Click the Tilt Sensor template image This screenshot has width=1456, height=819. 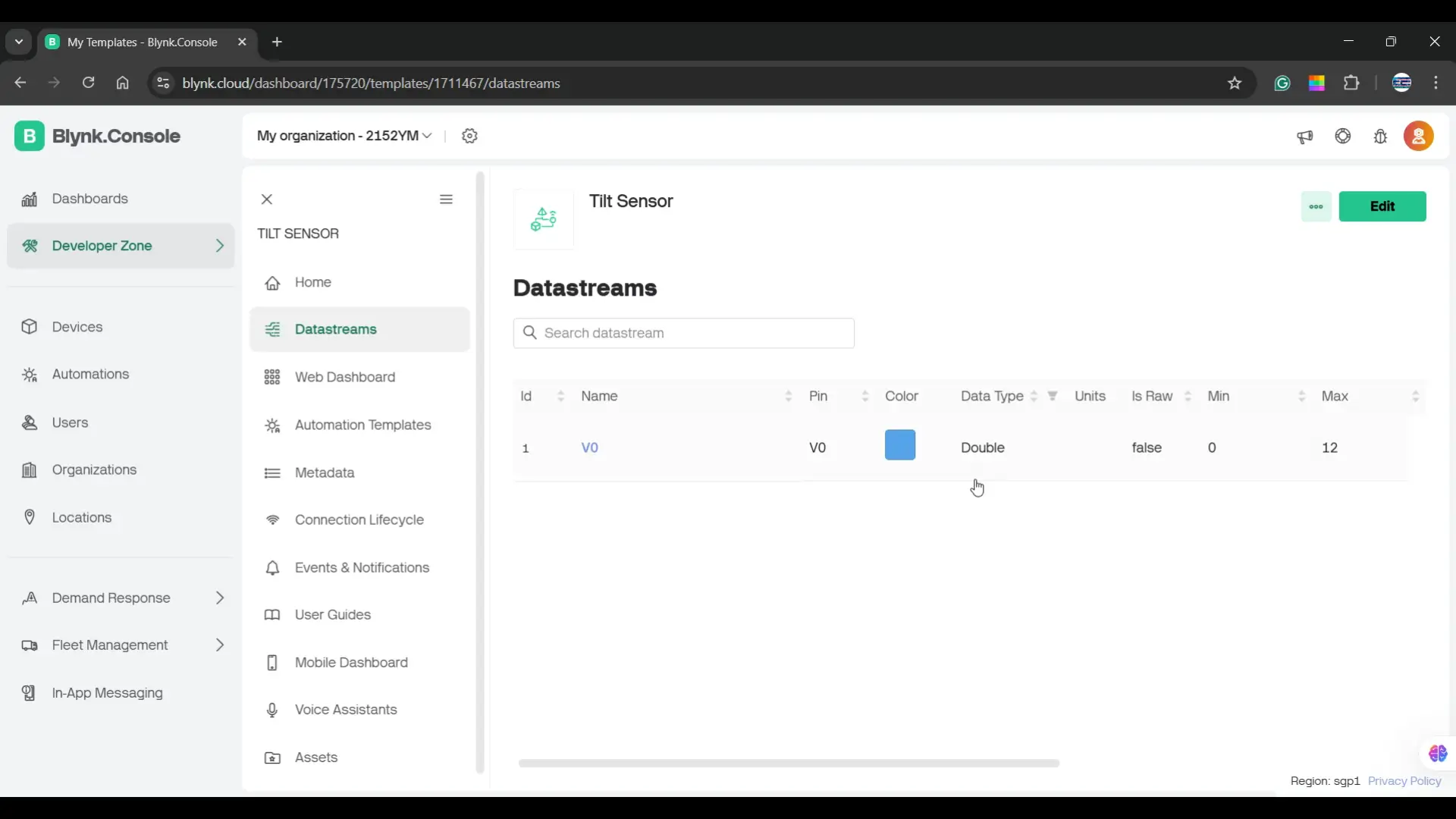544,219
